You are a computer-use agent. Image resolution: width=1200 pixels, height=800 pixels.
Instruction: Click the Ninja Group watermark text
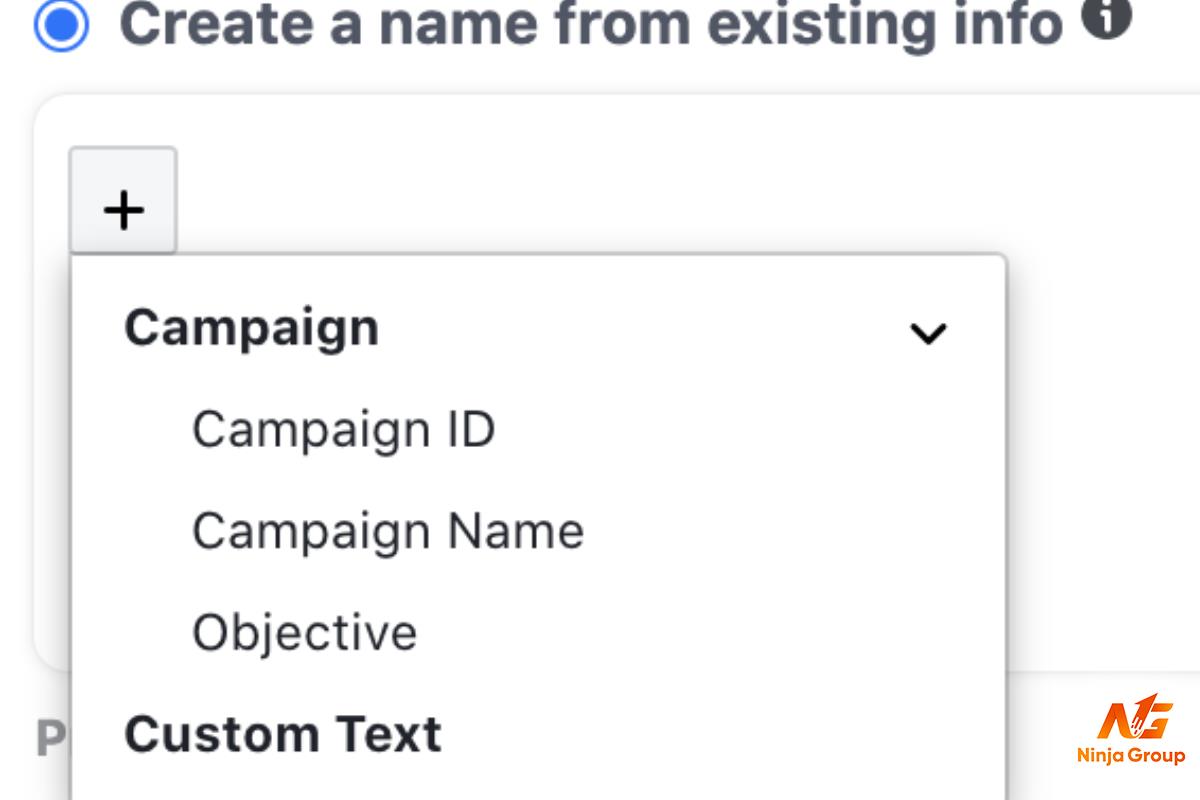click(x=1131, y=756)
